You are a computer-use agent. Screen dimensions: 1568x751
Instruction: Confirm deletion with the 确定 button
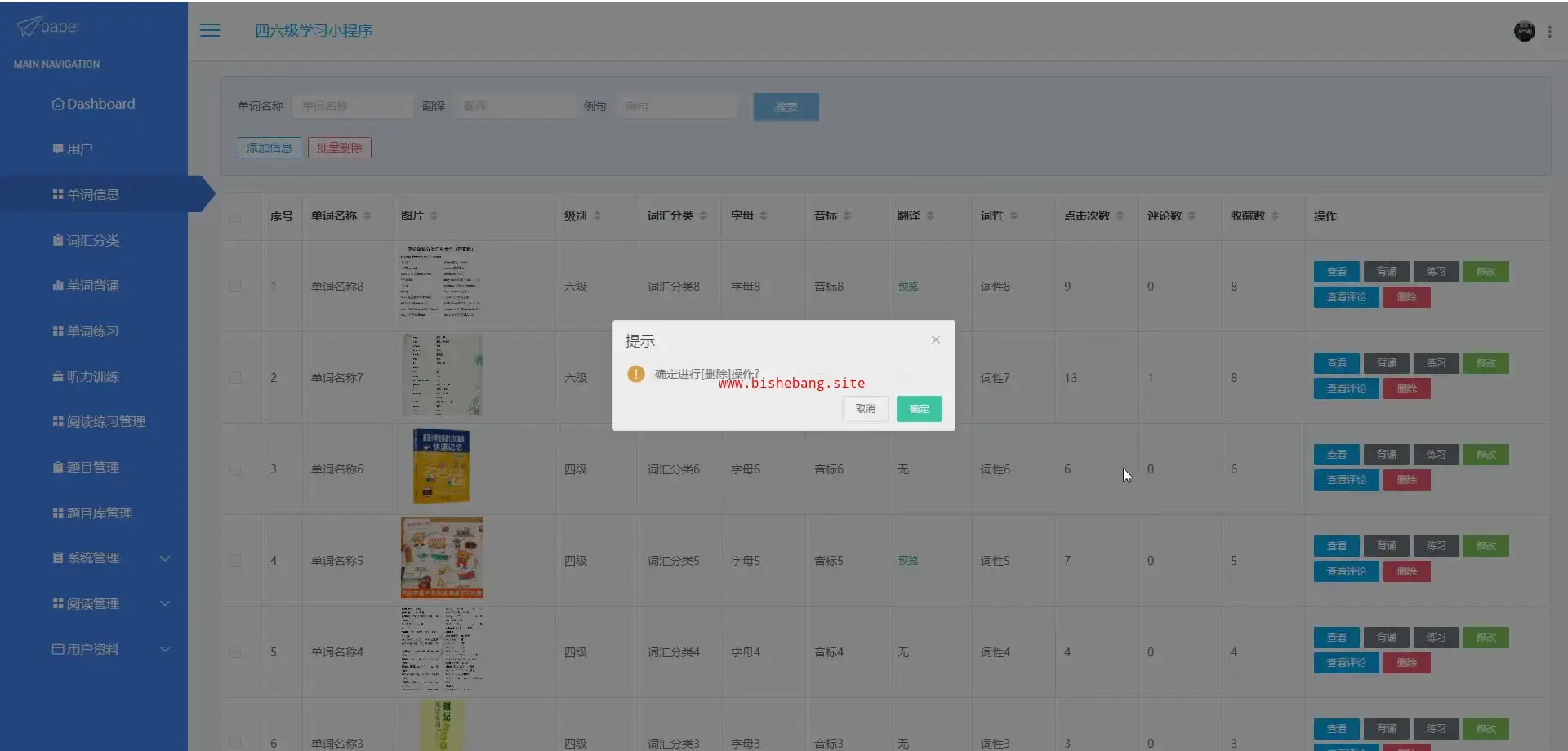click(919, 408)
